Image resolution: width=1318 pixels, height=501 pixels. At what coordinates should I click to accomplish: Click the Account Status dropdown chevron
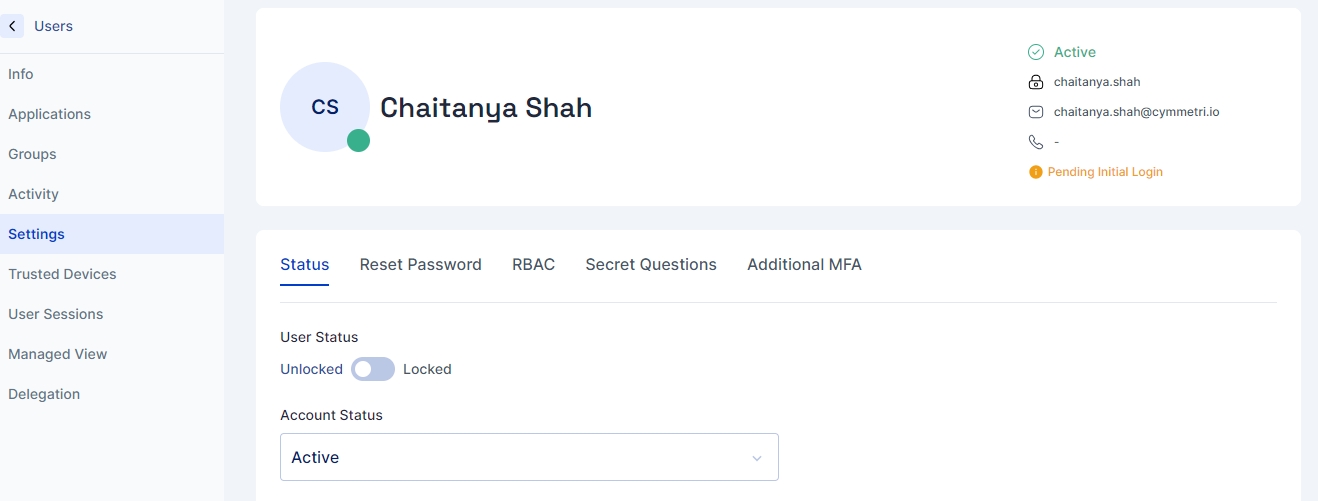click(757, 458)
